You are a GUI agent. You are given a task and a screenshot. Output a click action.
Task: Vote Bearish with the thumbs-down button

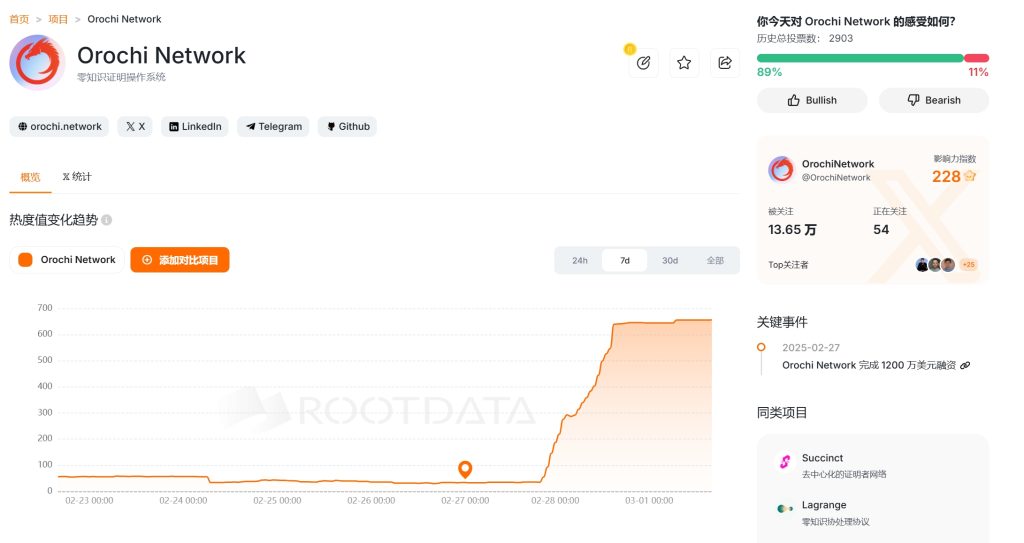click(x=934, y=100)
